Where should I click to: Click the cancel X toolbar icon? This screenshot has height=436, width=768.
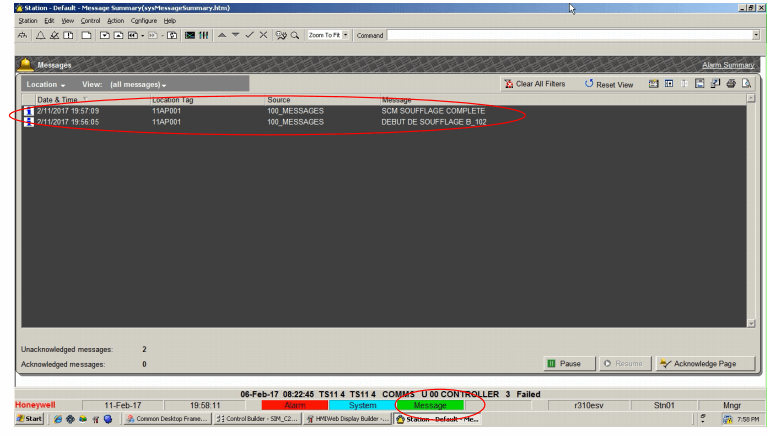point(263,35)
